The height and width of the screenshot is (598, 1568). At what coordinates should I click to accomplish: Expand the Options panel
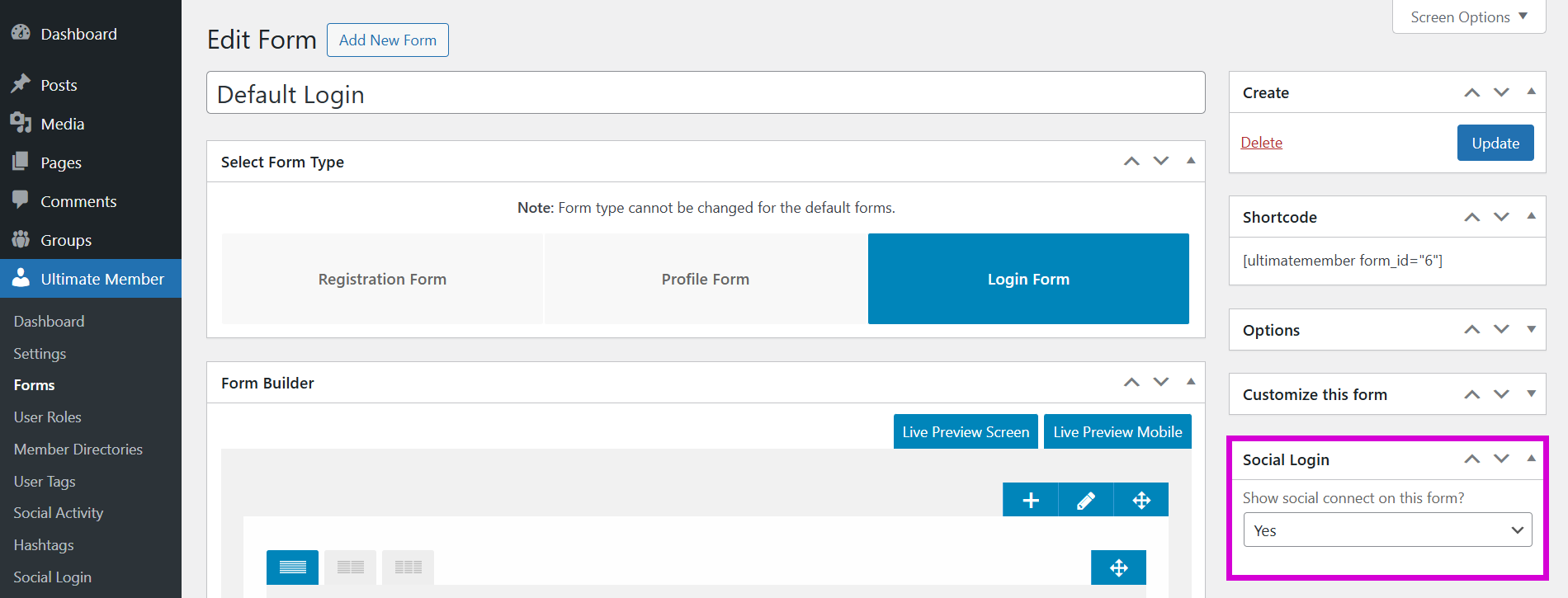coord(1531,330)
